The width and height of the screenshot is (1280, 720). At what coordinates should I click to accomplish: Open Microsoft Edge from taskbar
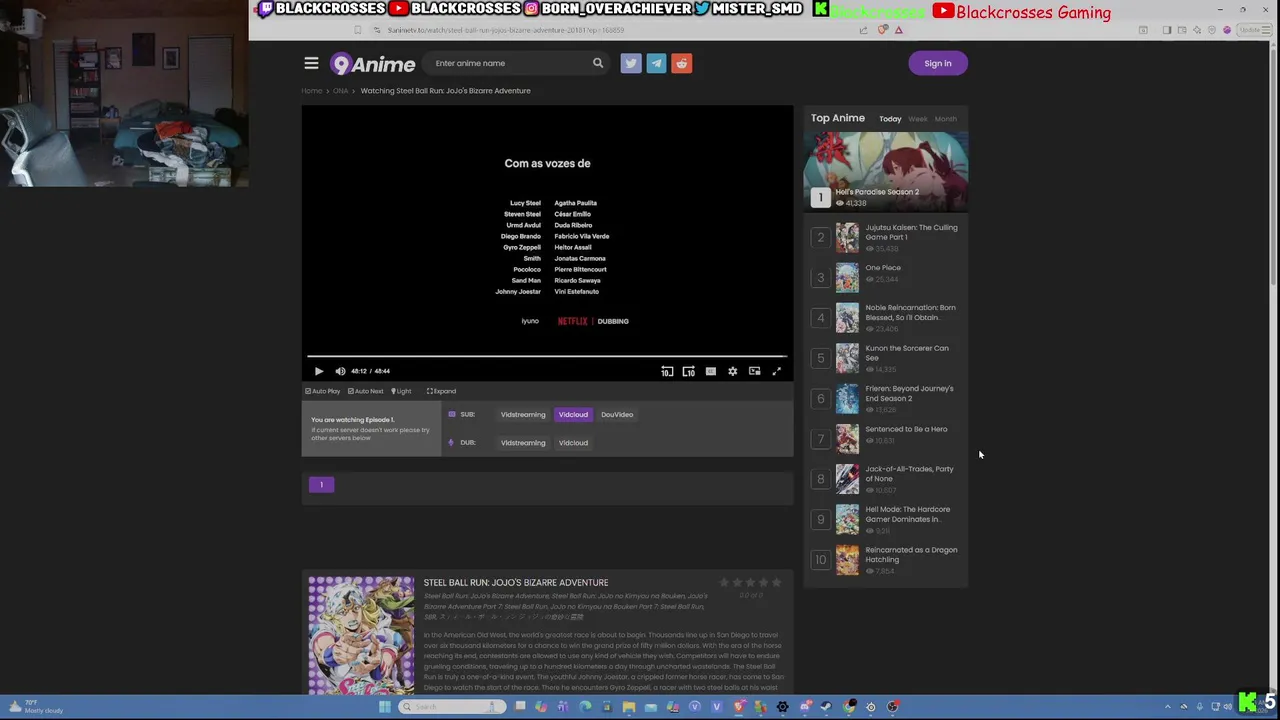pos(585,707)
